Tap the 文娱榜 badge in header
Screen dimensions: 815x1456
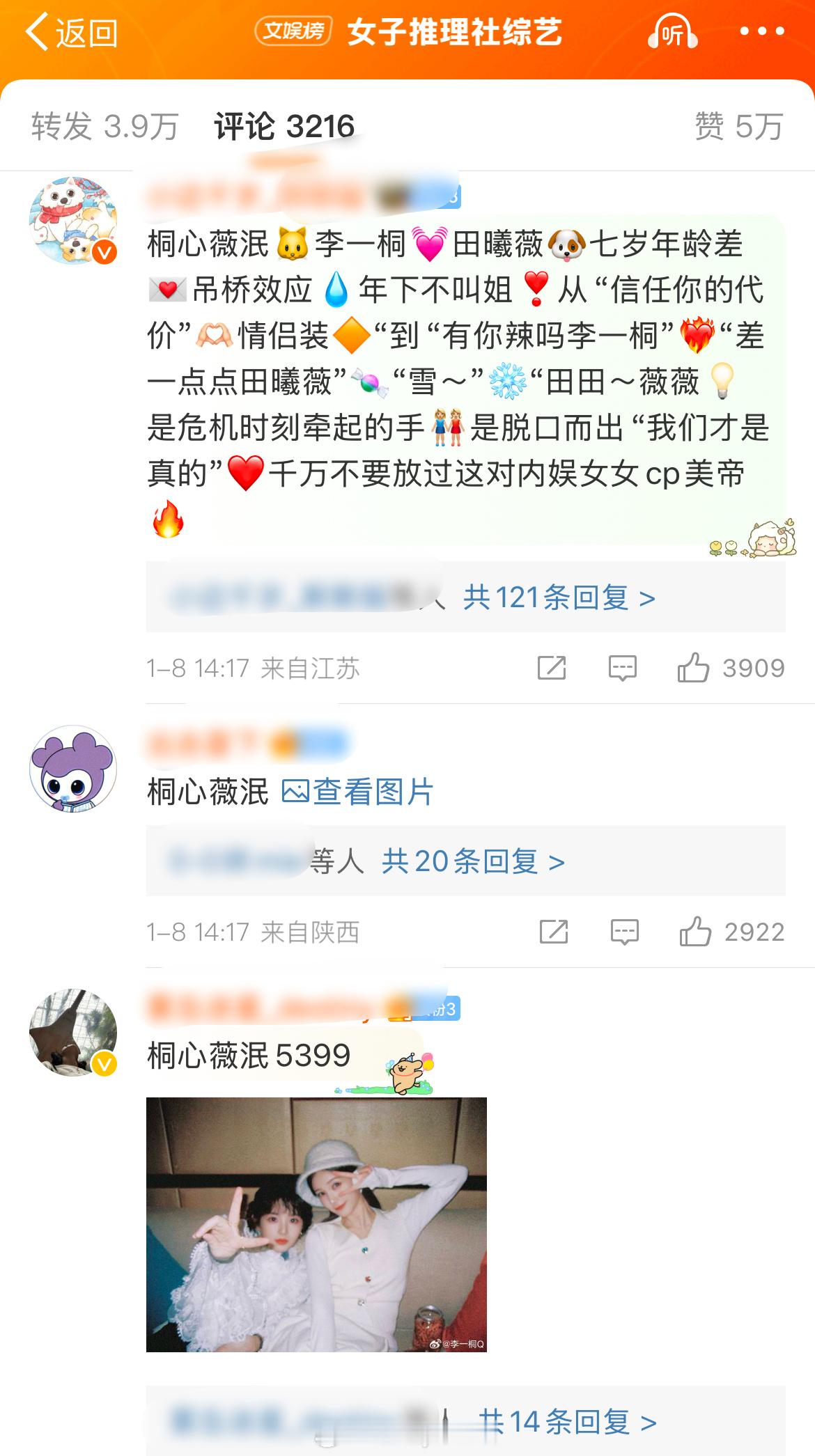pyautogui.click(x=293, y=31)
